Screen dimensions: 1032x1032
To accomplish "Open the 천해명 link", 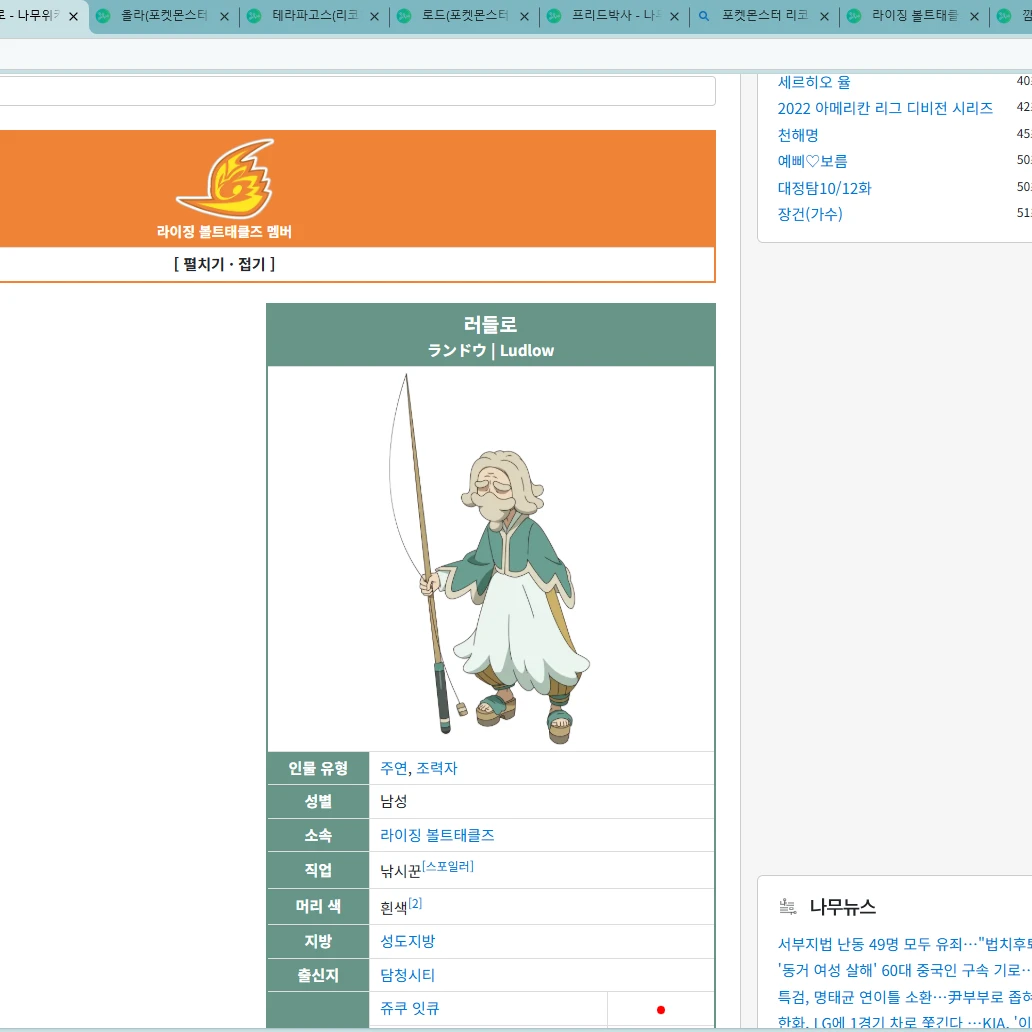I will pos(798,135).
